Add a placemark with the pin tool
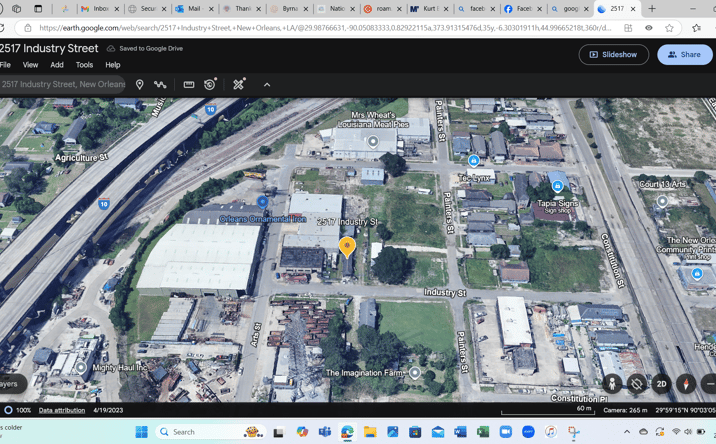 point(139,85)
